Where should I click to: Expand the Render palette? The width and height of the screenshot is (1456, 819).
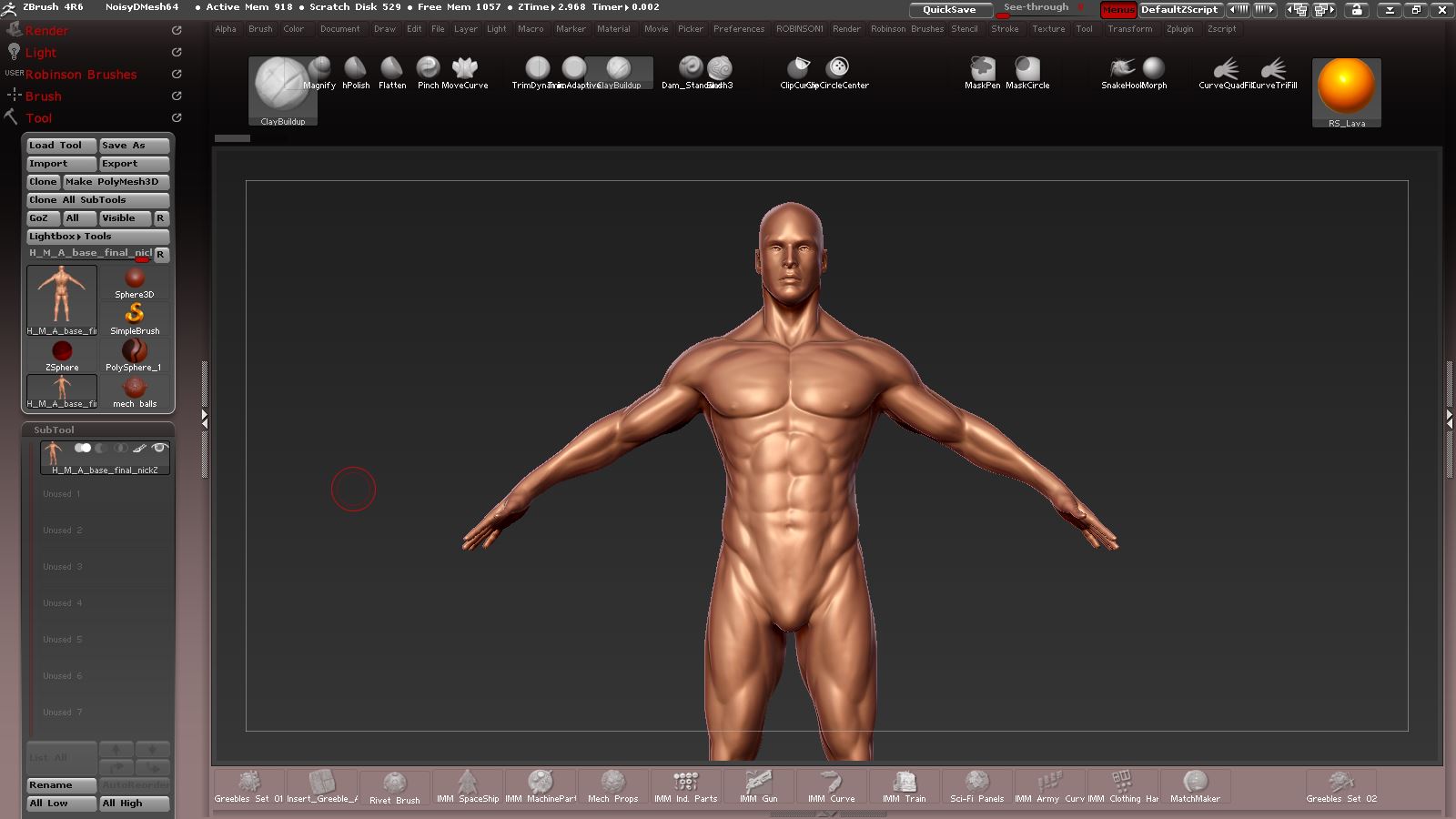46,30
